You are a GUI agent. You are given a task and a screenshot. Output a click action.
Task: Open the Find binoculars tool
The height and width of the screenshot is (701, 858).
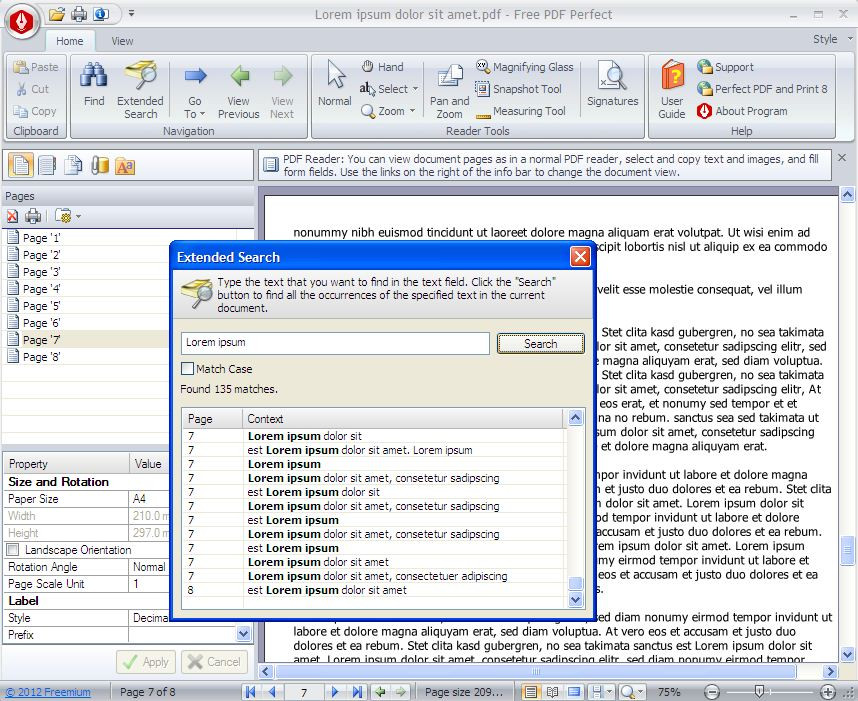94,84
